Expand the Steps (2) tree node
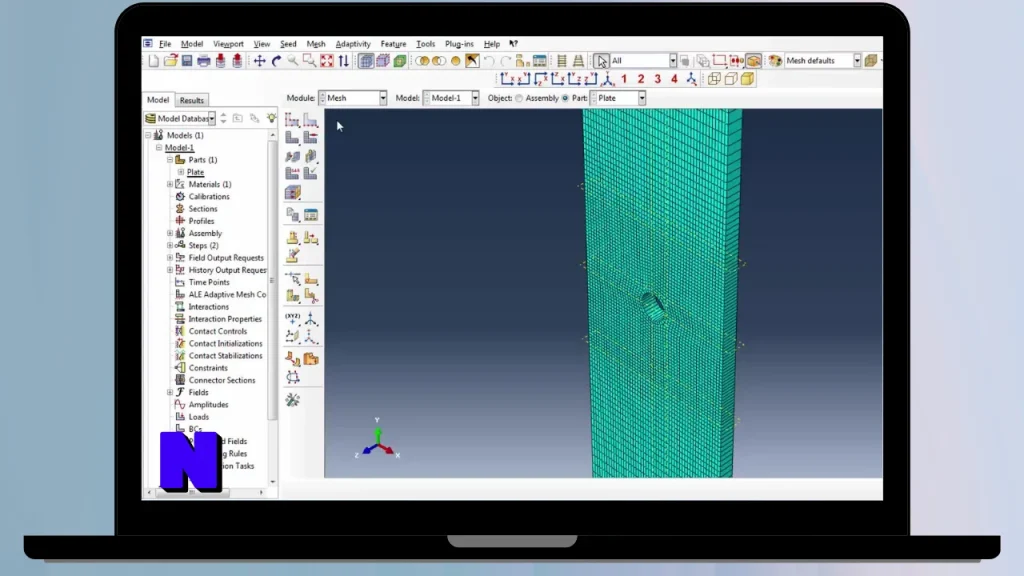1024x576 pixels. 170,246
